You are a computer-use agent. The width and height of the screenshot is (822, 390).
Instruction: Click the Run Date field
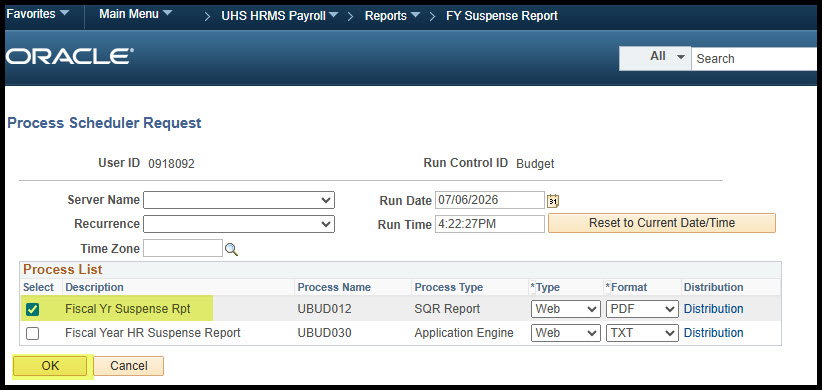coord(490,200)
